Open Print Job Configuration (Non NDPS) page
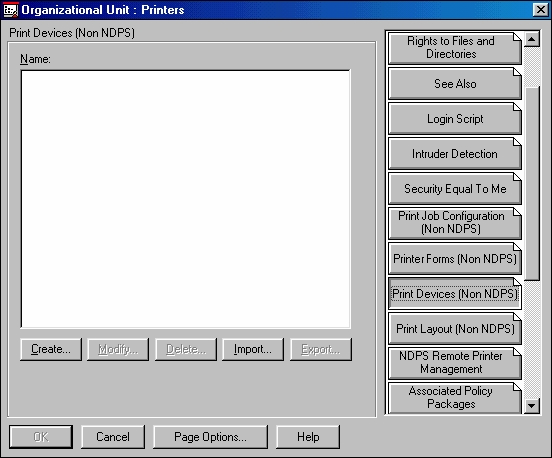 (454, 224)
